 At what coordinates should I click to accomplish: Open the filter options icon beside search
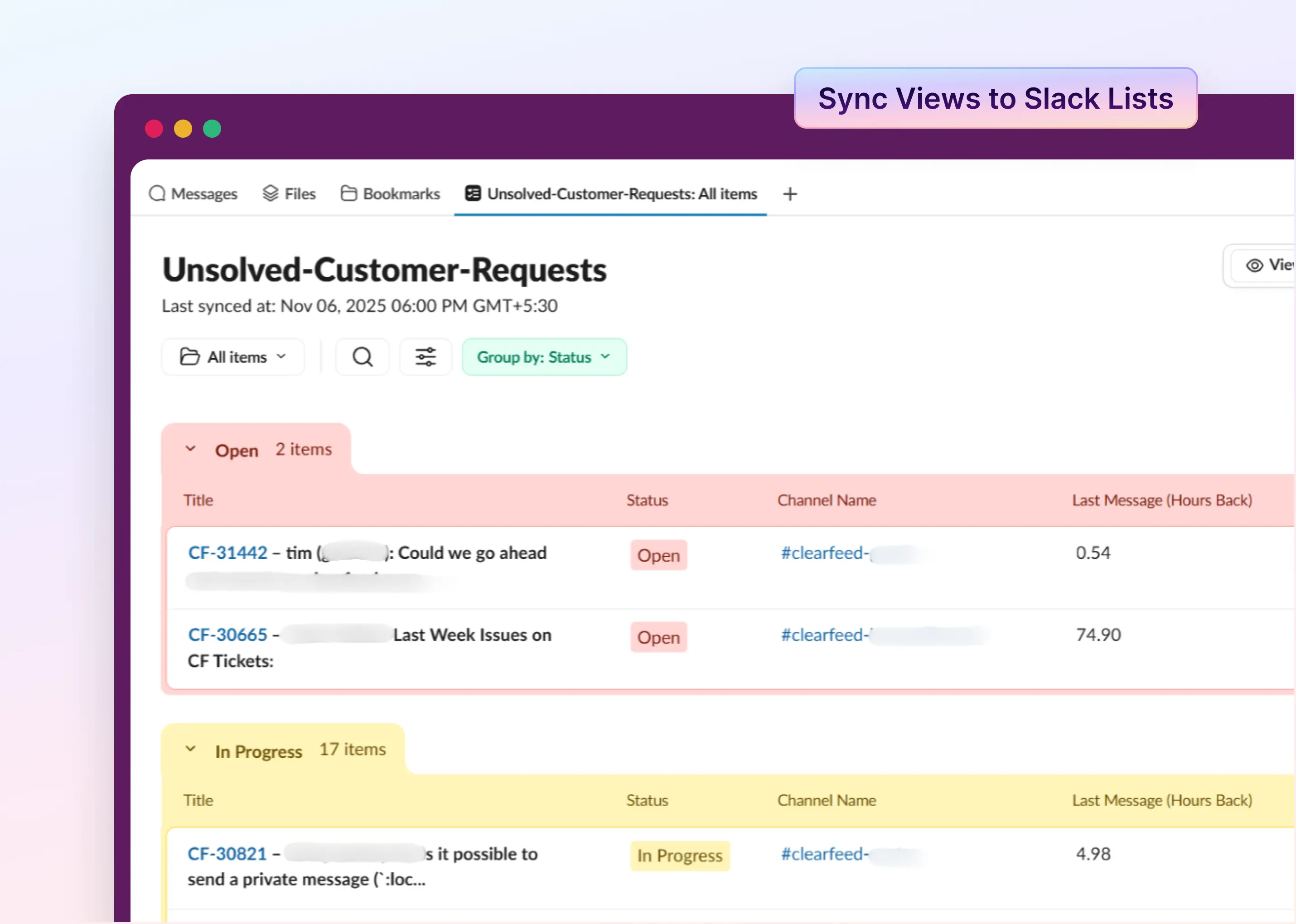click(x=426, y=357)
